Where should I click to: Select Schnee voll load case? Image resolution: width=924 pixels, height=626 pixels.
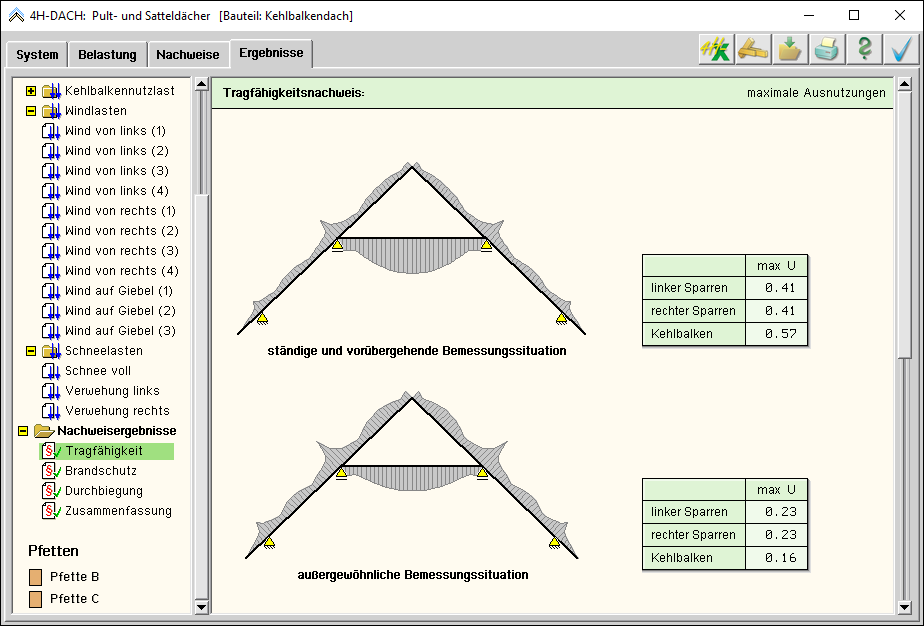97,371
